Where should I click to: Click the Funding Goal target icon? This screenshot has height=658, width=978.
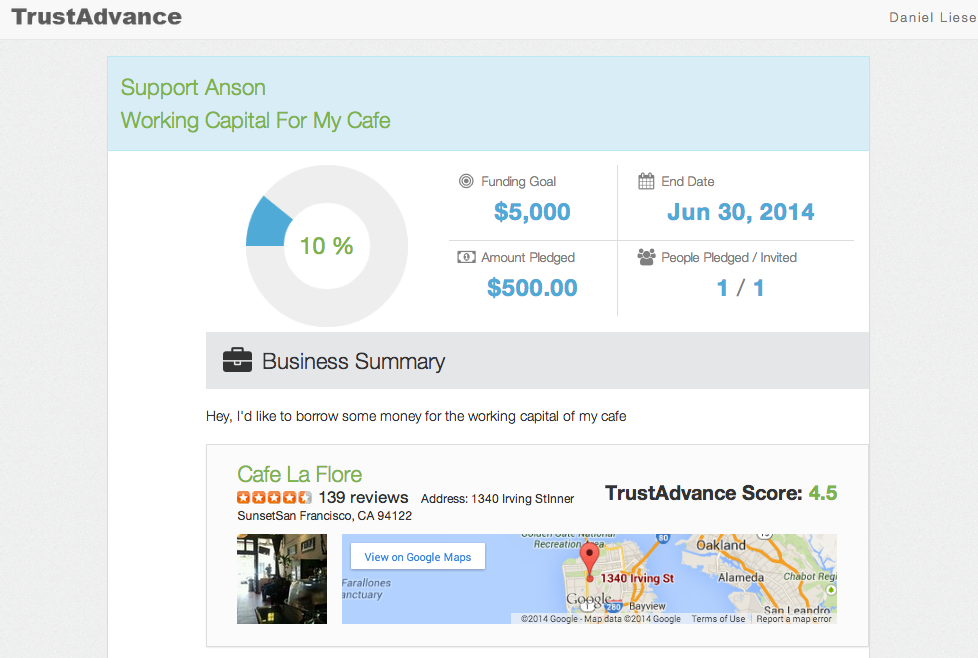click(x=466, y=181)
